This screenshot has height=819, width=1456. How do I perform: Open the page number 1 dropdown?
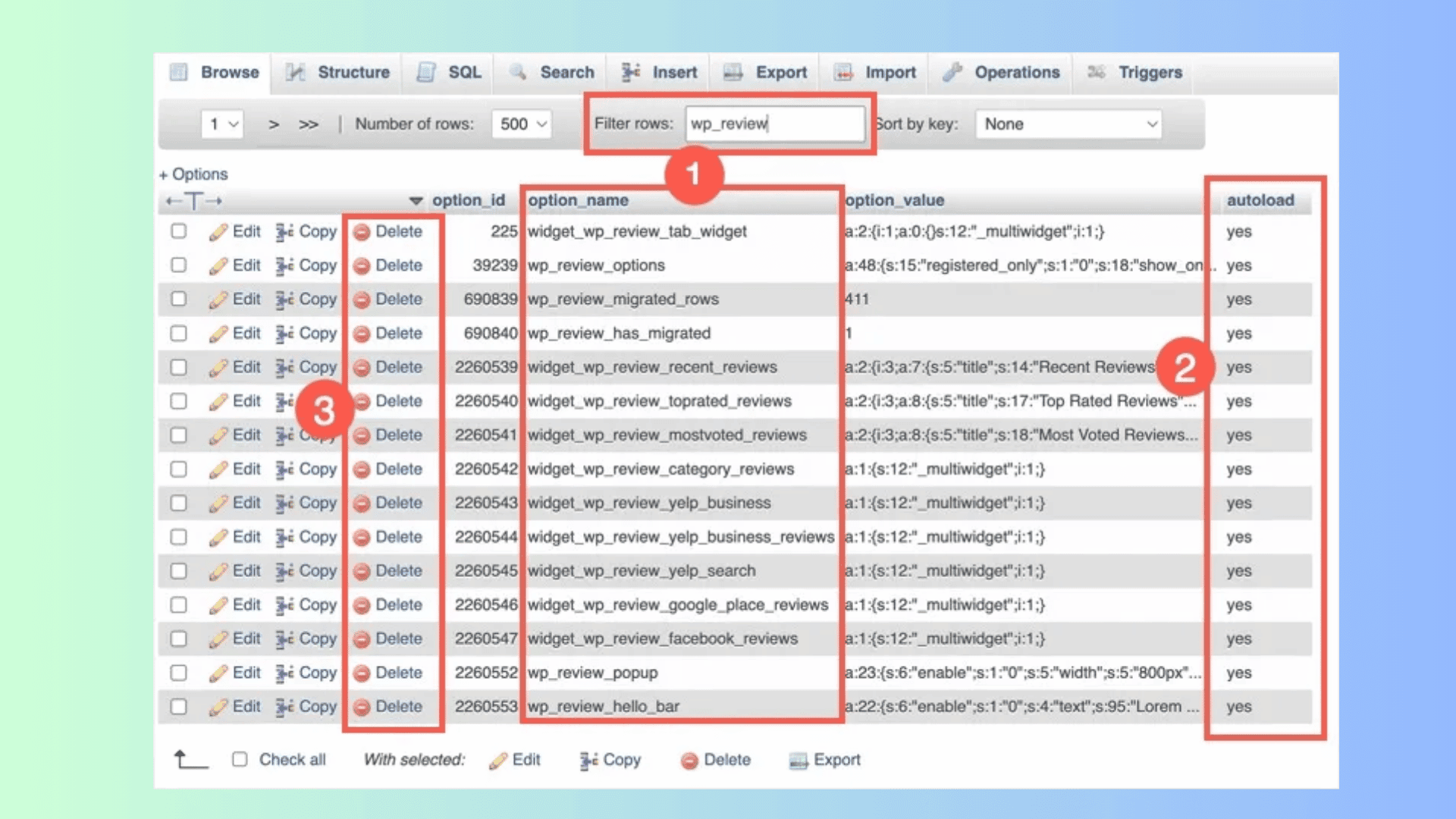tap(222, 124)
